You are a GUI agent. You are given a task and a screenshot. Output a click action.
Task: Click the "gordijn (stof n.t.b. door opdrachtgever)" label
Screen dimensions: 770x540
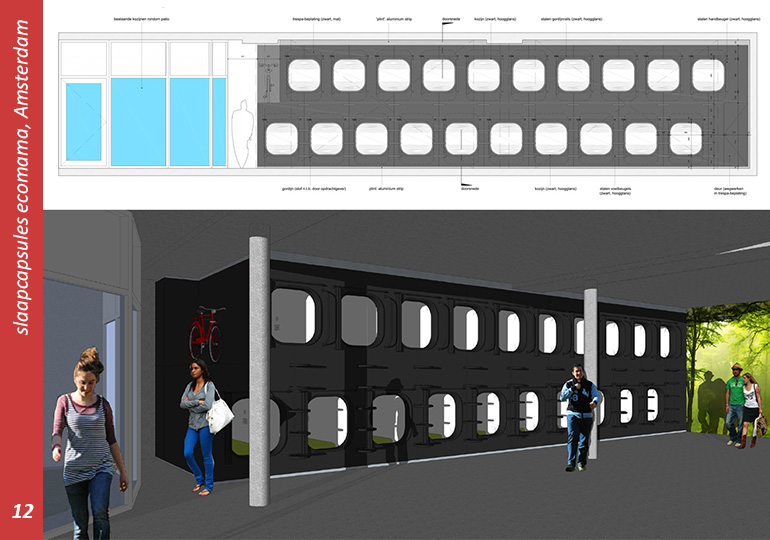coord(314,189)
